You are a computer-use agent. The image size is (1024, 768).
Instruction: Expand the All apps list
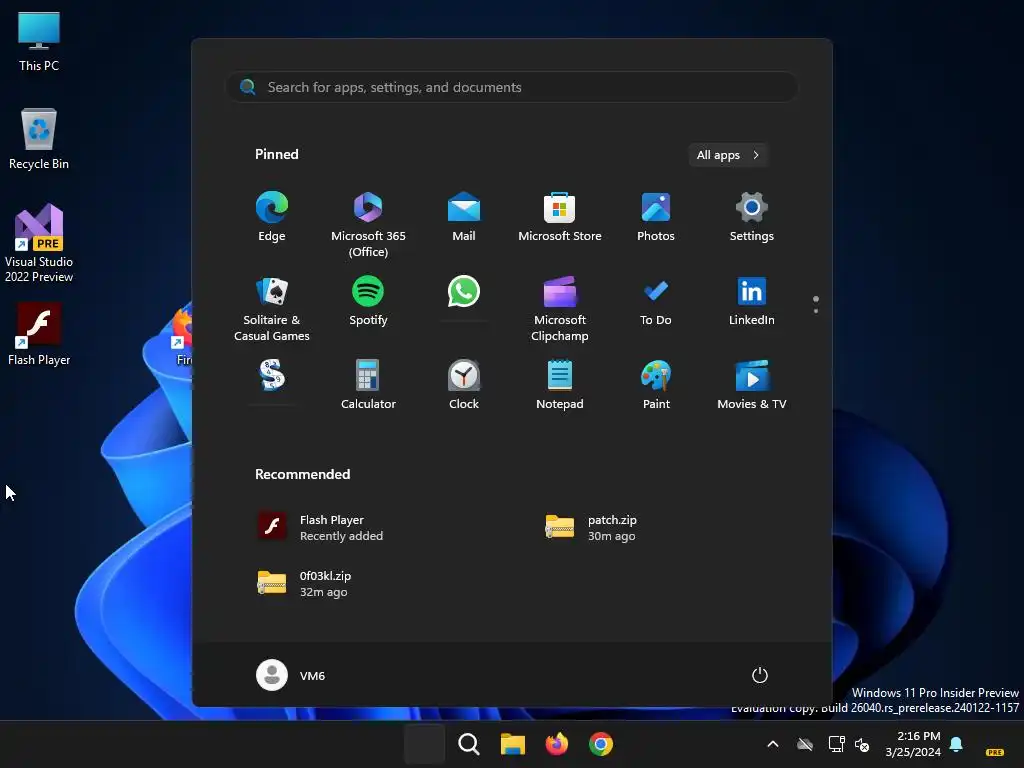[x=728, y=155]
